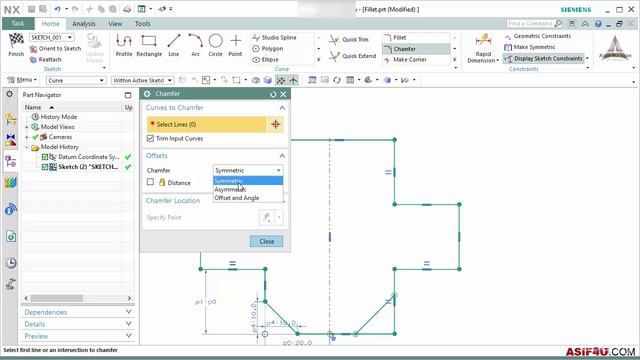Open the Task tab
640x360 pixels.
click(18, 24)
